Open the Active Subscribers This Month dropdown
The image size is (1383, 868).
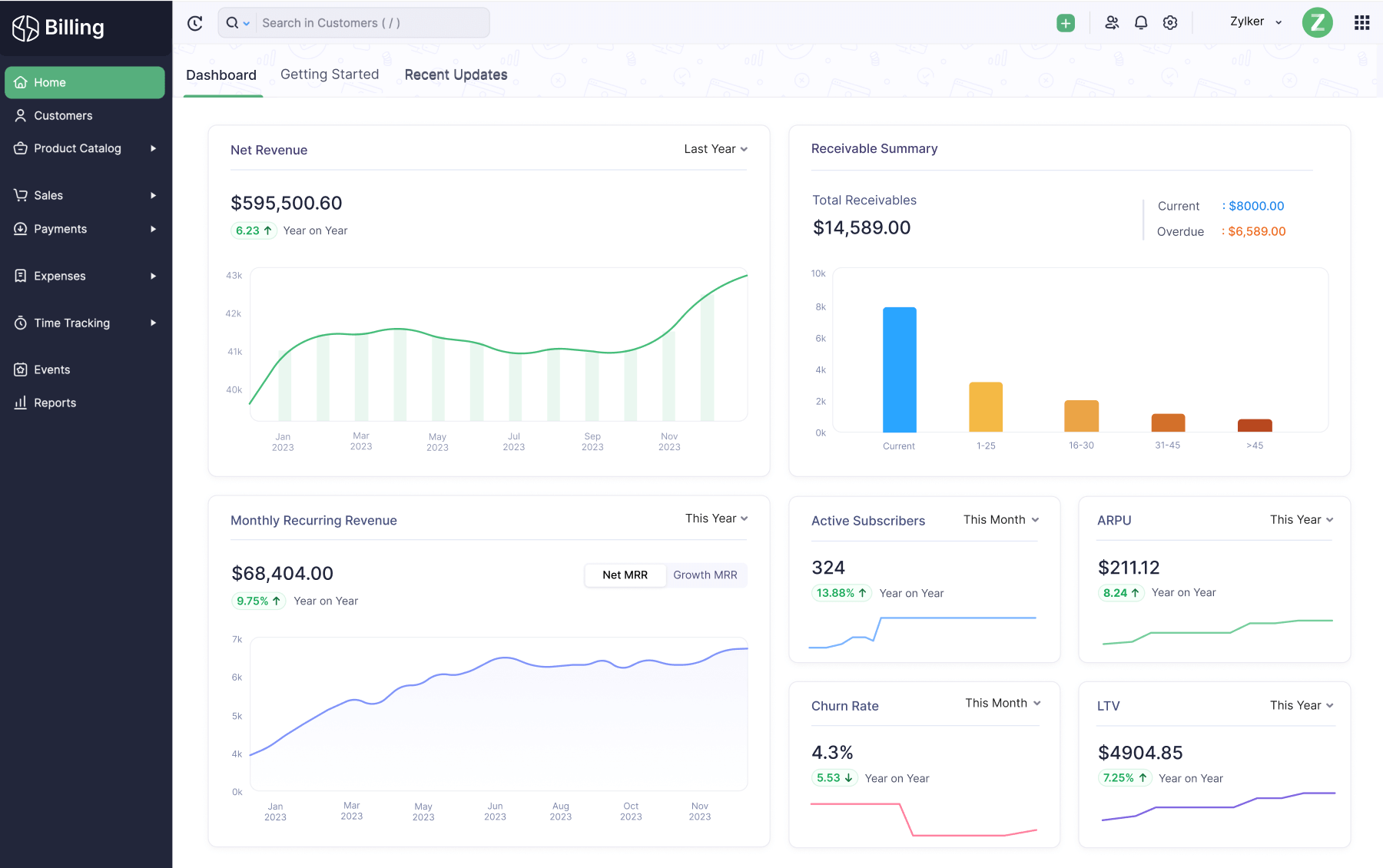coord(1000,519)
